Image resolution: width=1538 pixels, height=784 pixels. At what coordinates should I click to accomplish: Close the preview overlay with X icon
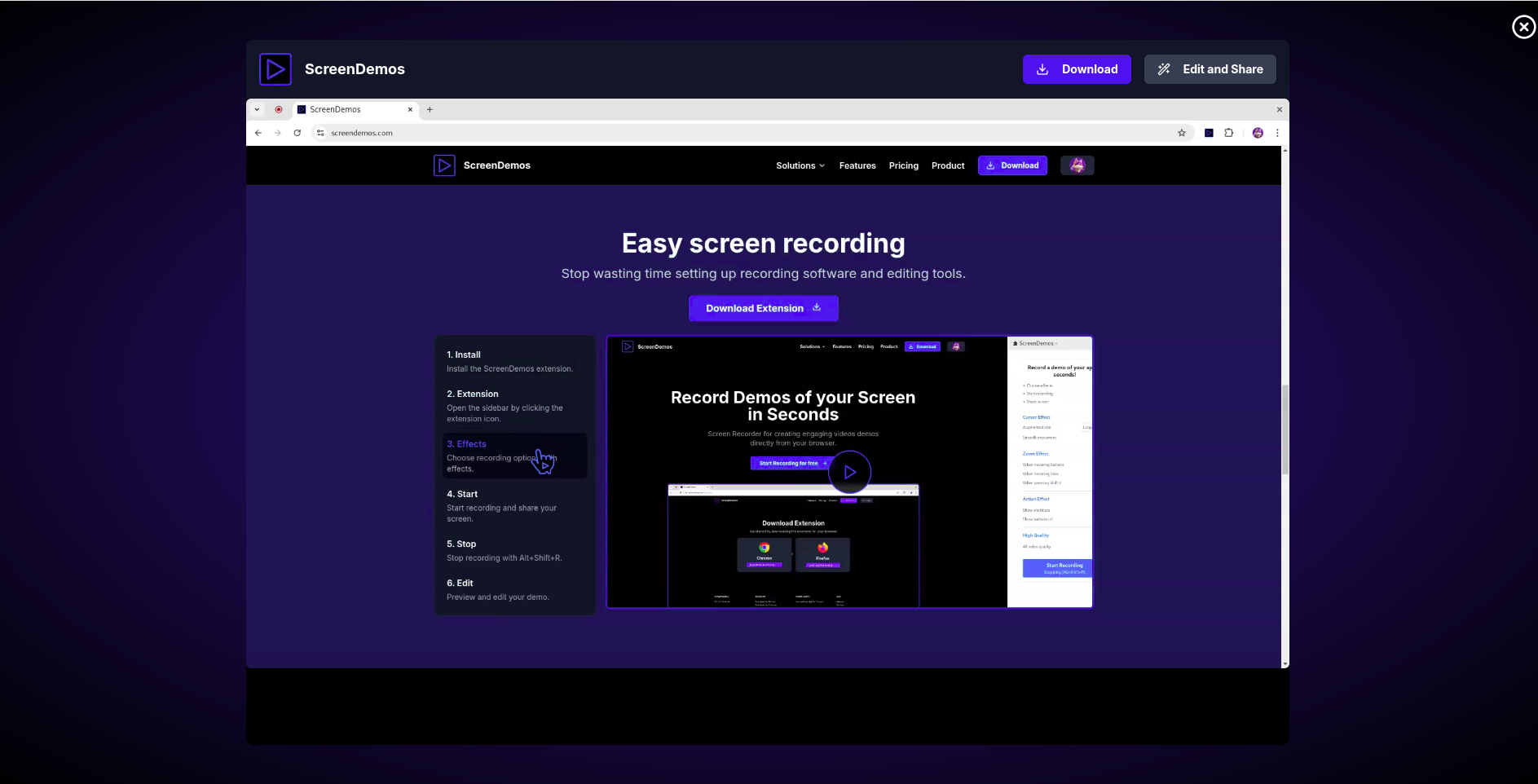pyautogui.click(x=1523, y=27)
